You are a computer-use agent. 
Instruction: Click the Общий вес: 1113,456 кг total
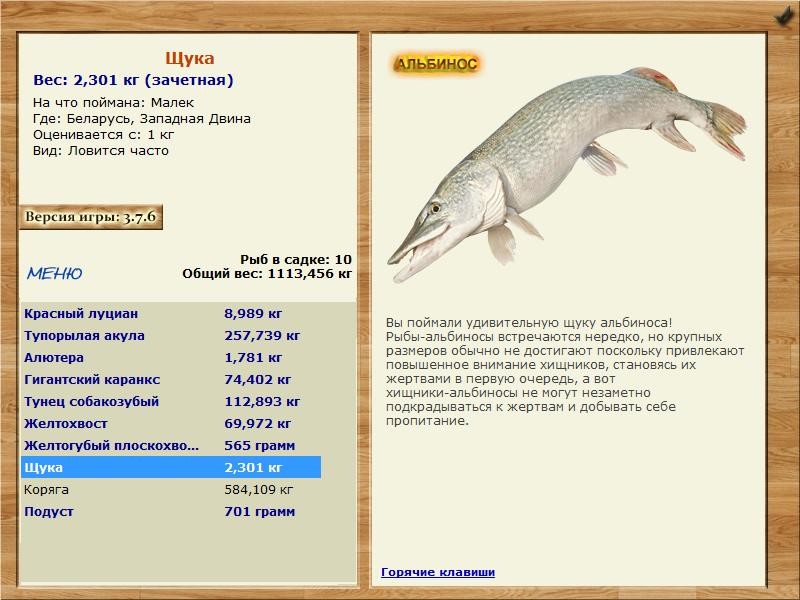(267, 273)
